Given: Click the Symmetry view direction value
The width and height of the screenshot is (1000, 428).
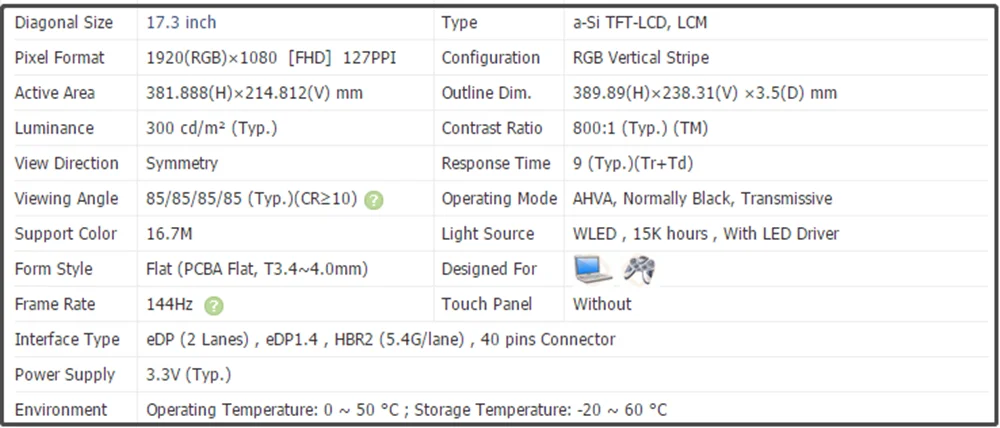Looking at the screenshot, I should 182,163.
